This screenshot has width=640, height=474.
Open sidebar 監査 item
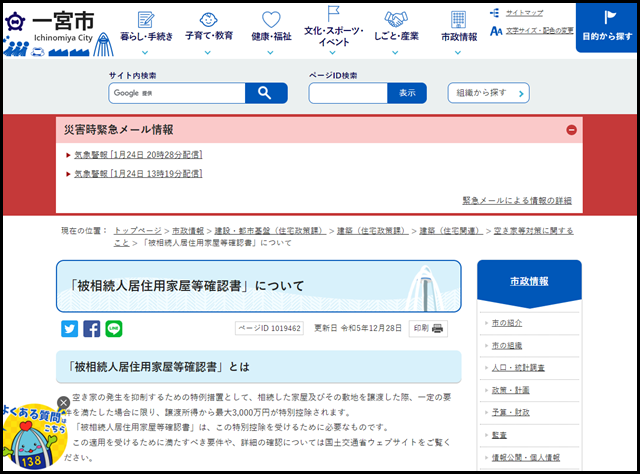point(499,435)
